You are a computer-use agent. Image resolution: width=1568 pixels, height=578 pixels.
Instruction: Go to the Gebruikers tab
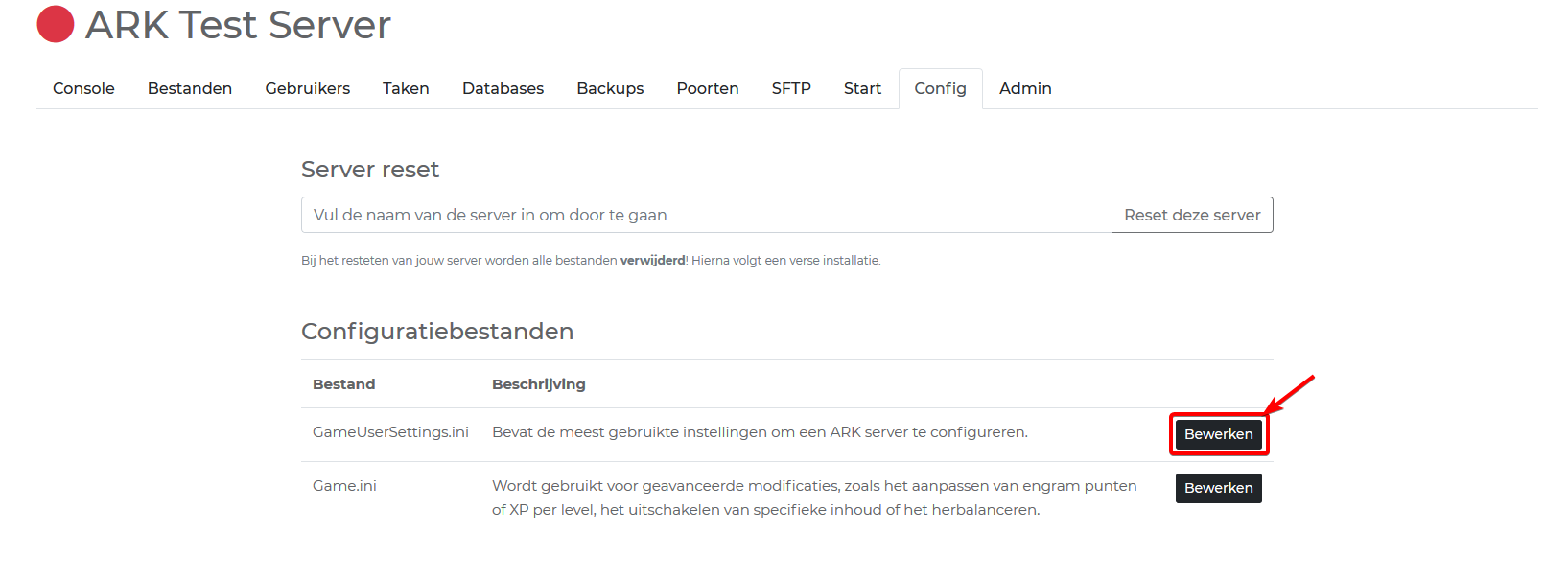tap(307, 88)
